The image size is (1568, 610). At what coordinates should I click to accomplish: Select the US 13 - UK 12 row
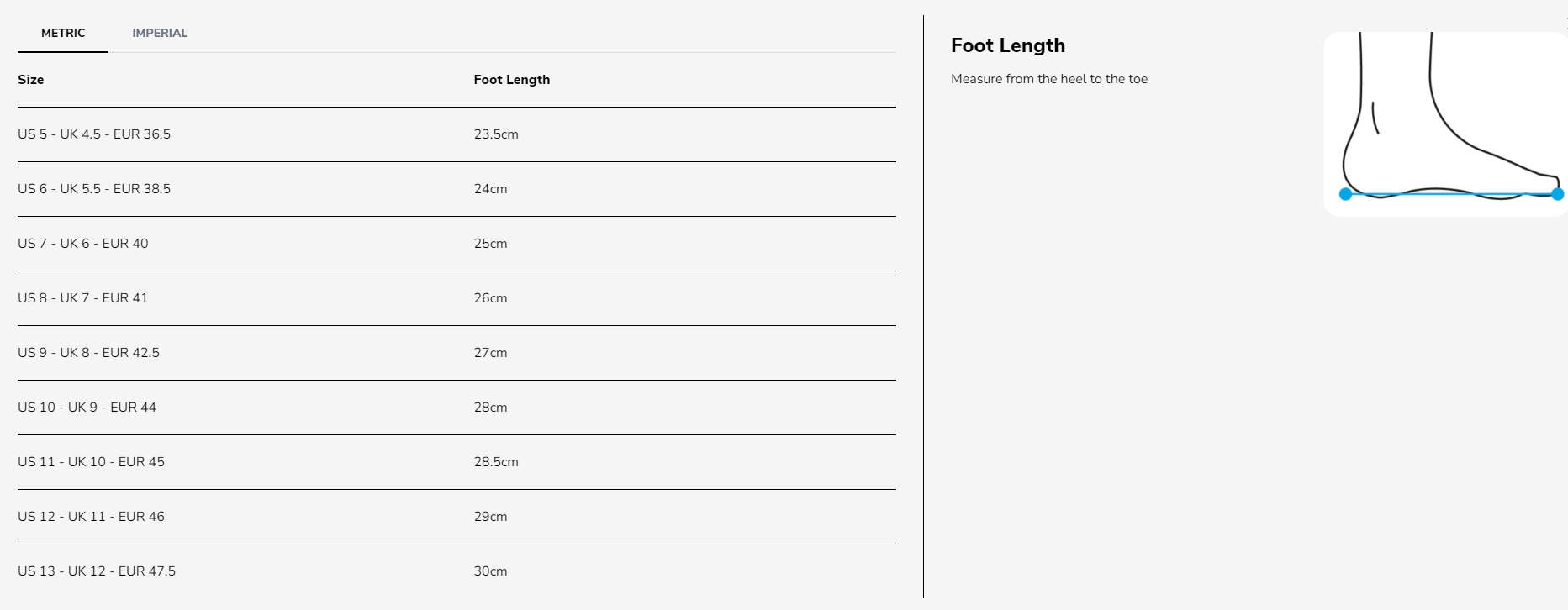pos(97,571)
